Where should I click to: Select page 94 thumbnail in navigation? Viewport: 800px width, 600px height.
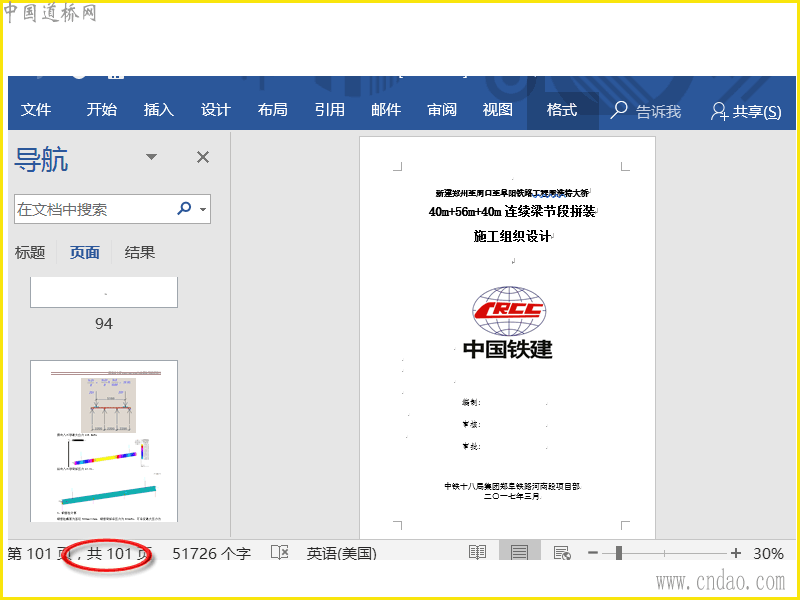pyautogui.click(x=104, y=292)
